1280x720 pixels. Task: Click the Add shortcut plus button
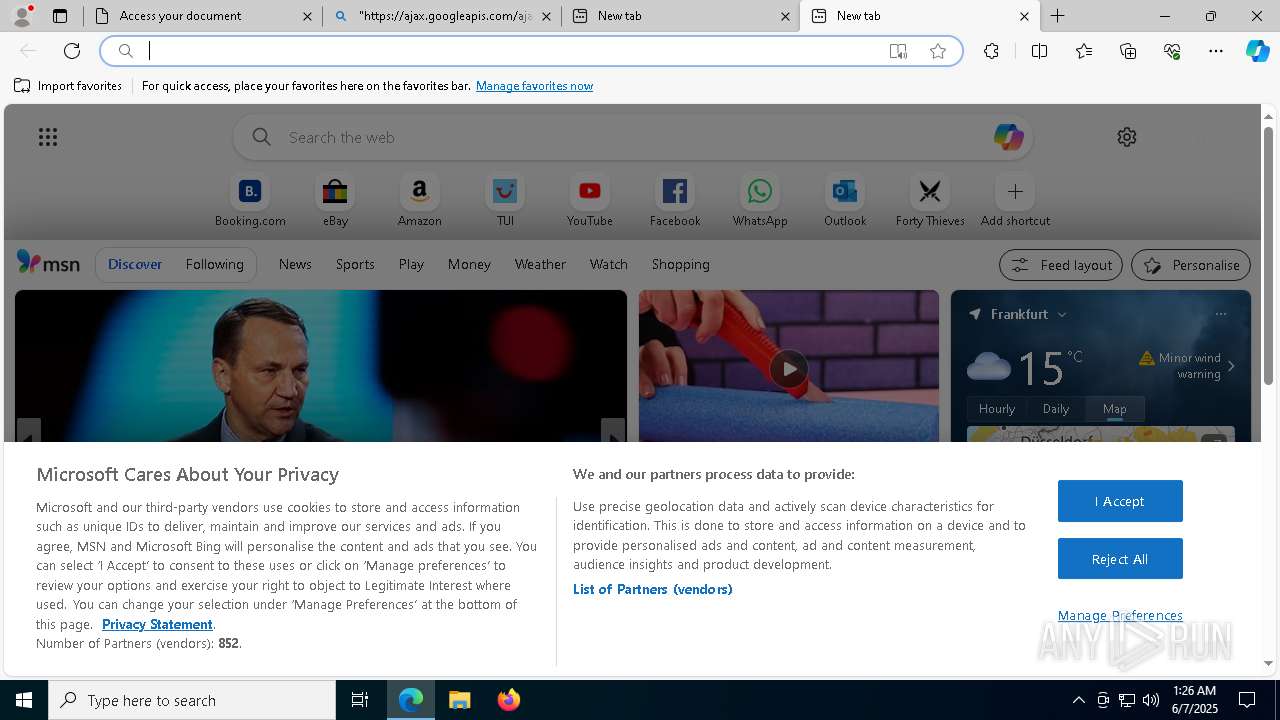pyautogui.click(x=1015, y=191)
